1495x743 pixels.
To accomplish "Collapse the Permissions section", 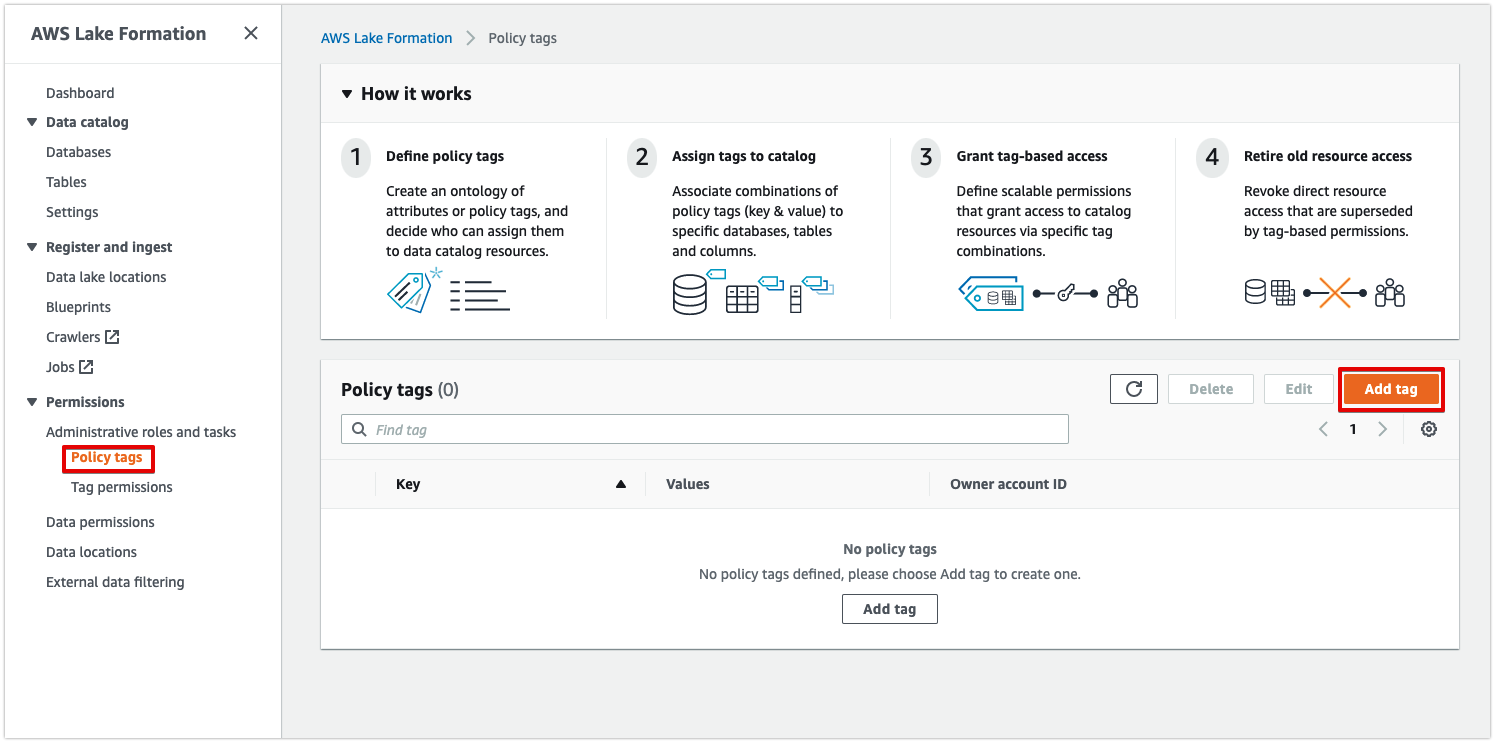I will tap(33, 401).
